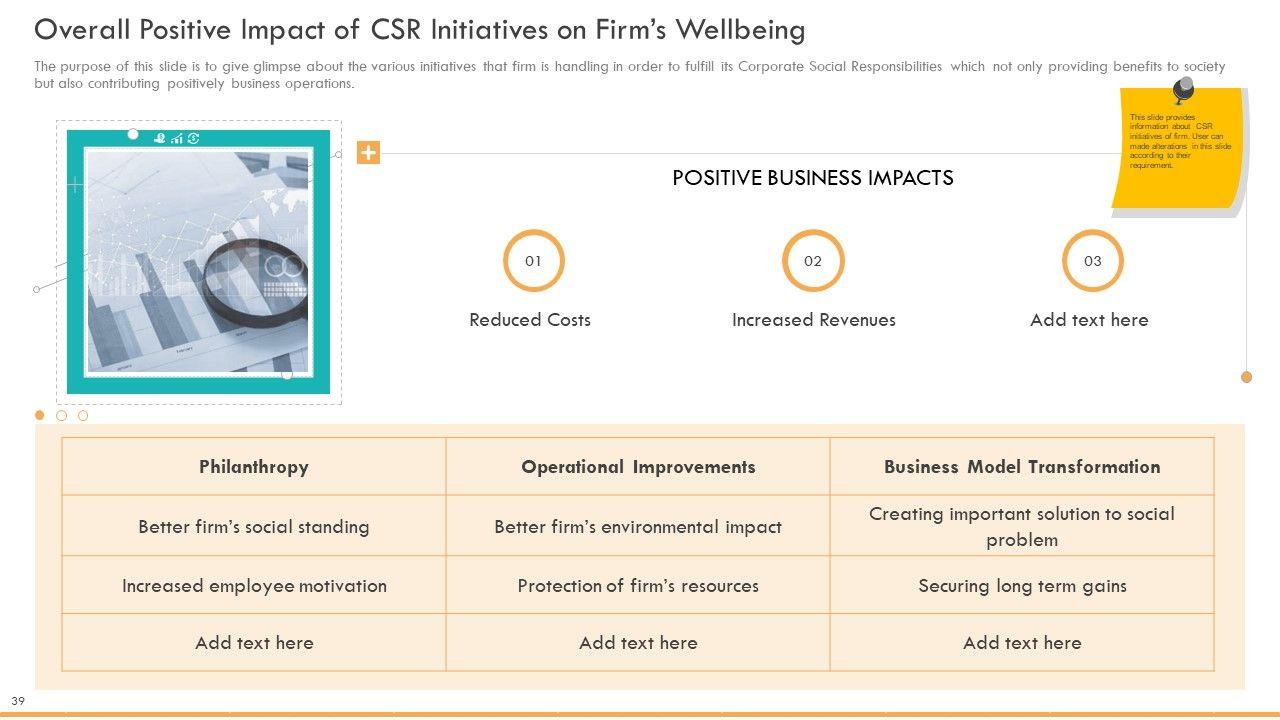Click the magnifying glass in the photo
This screenshot has height=720, width=1280.
[260, 272]
